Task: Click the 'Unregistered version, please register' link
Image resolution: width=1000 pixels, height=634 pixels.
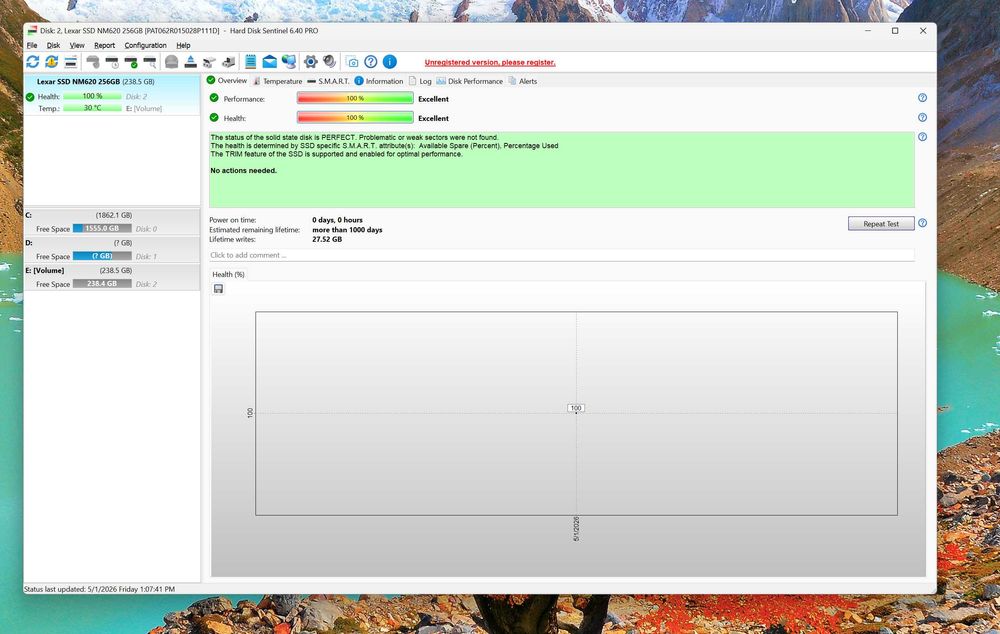Action: pyautogui.click(x=490, y=63)
